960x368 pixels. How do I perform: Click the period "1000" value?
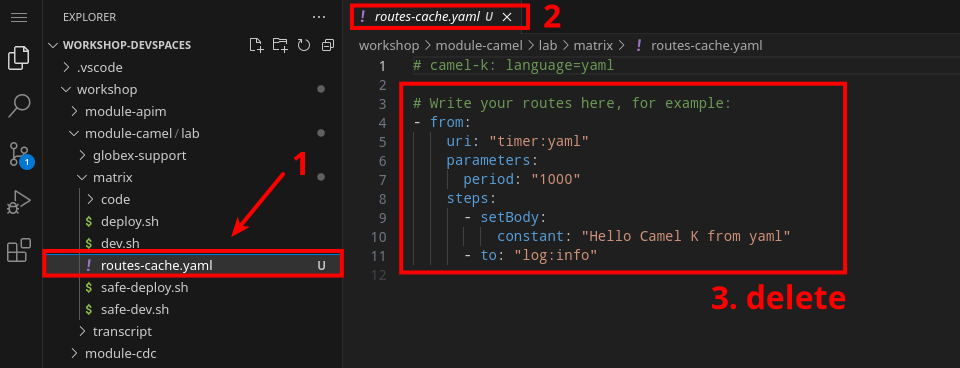coord(555,179)
